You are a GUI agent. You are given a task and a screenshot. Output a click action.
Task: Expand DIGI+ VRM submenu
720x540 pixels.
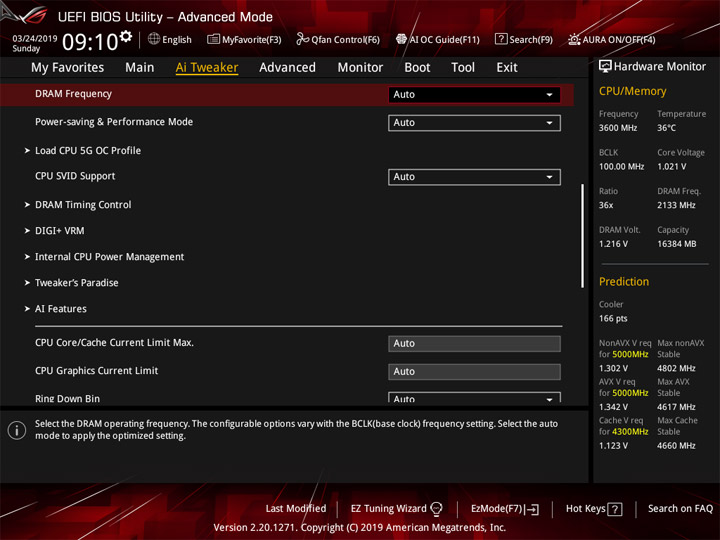(x=59, y=231)
